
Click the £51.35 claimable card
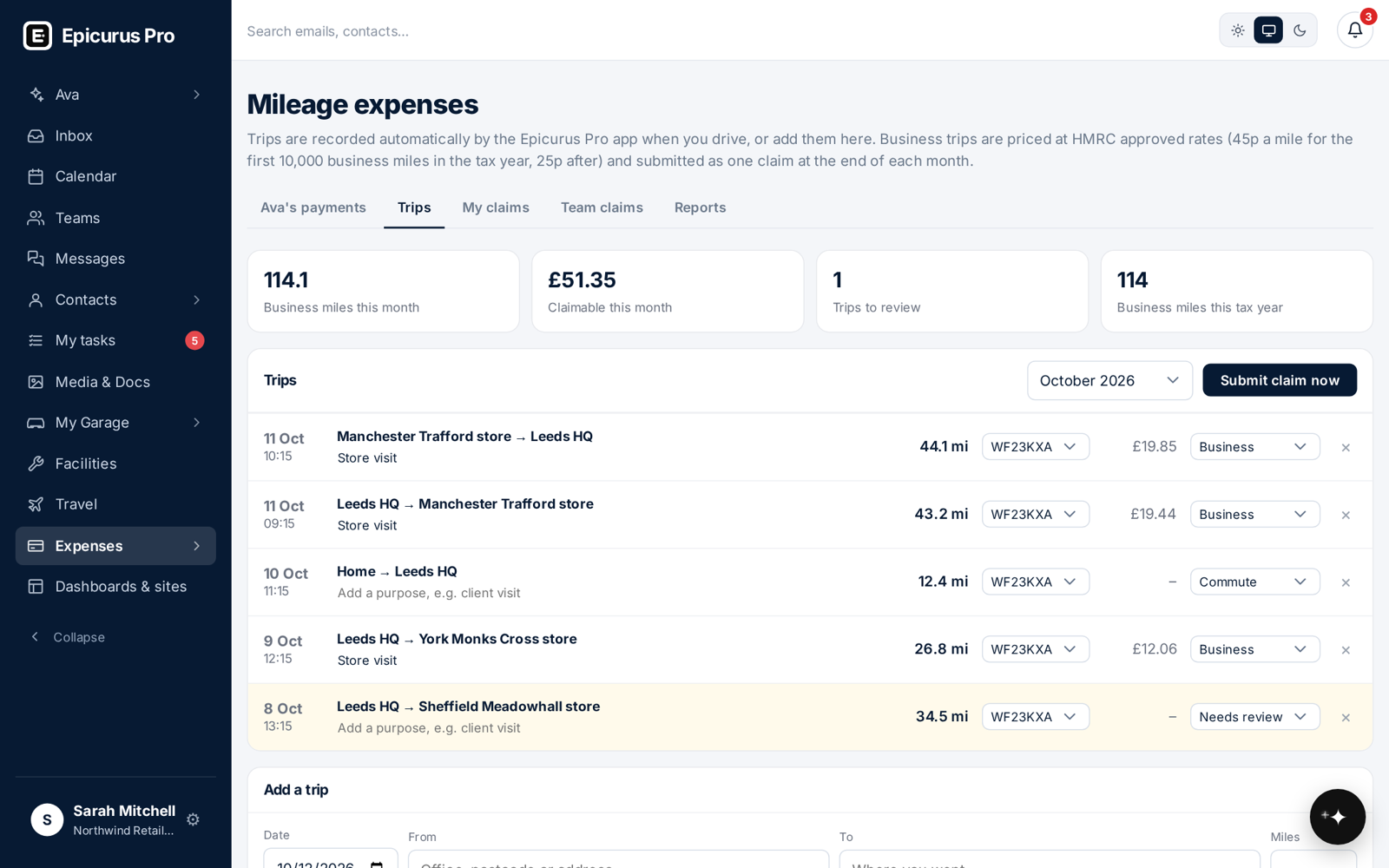click(x=668, y=292)
